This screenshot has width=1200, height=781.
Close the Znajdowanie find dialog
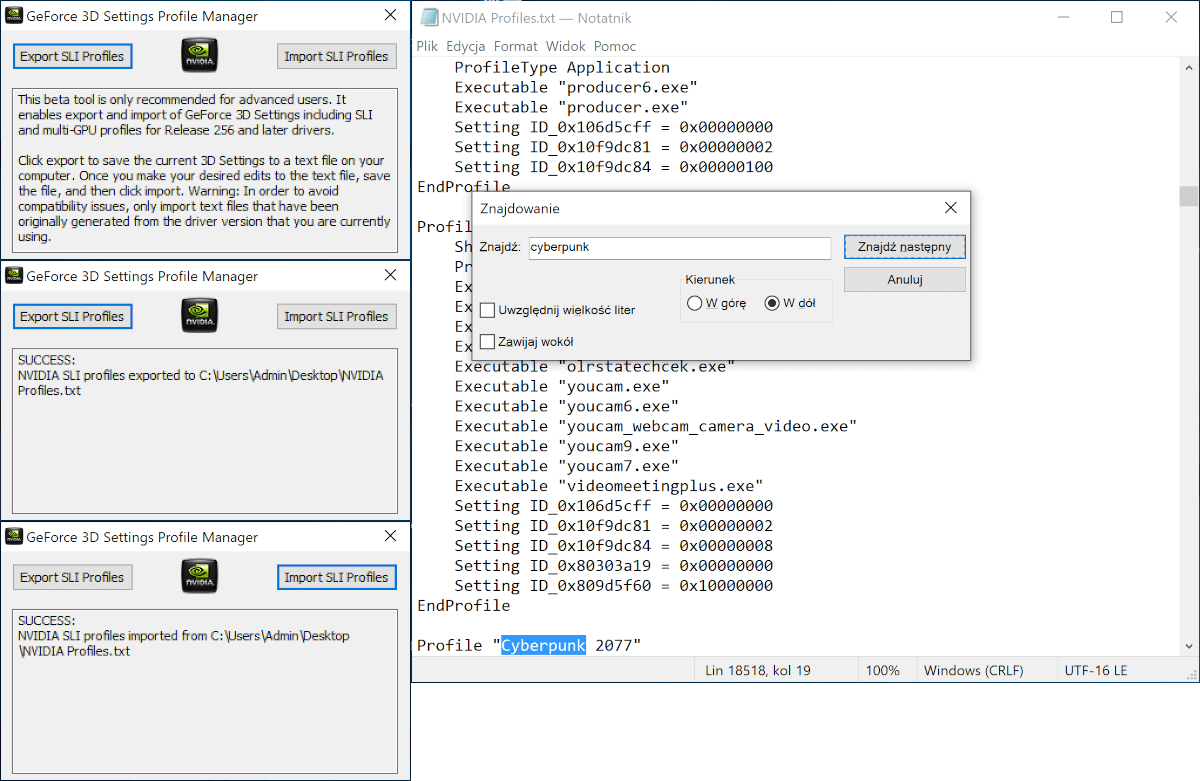950,208
